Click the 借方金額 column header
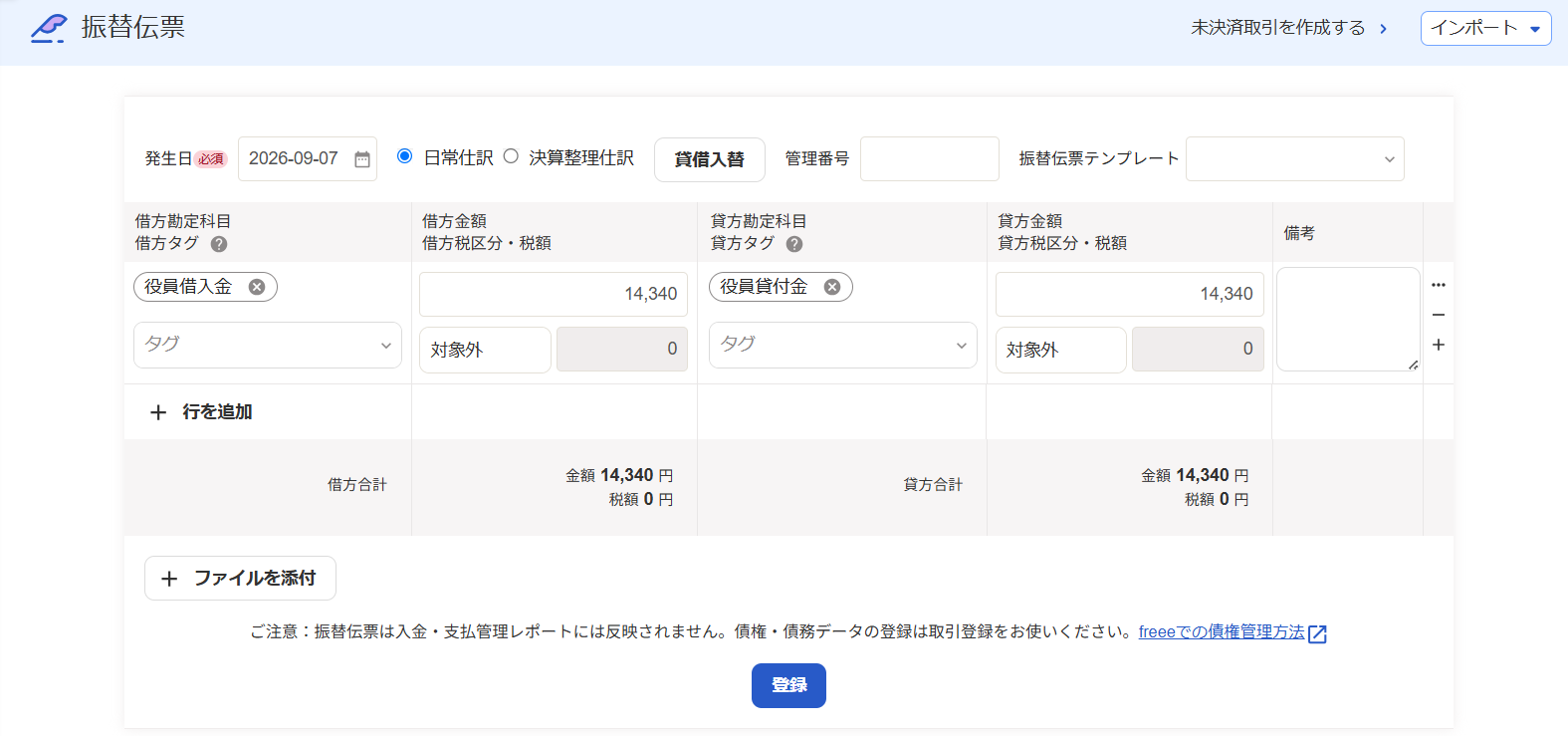Viewport: 1568px width, 736px height. click(454, 221)
